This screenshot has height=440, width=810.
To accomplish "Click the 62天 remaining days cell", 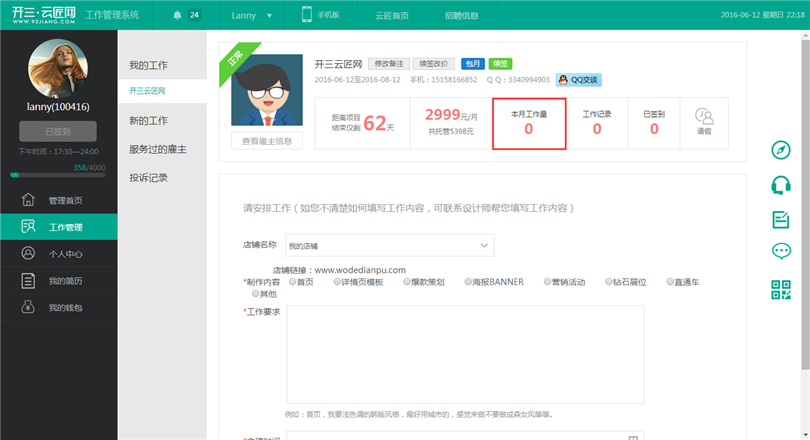I will pos(363,123).
